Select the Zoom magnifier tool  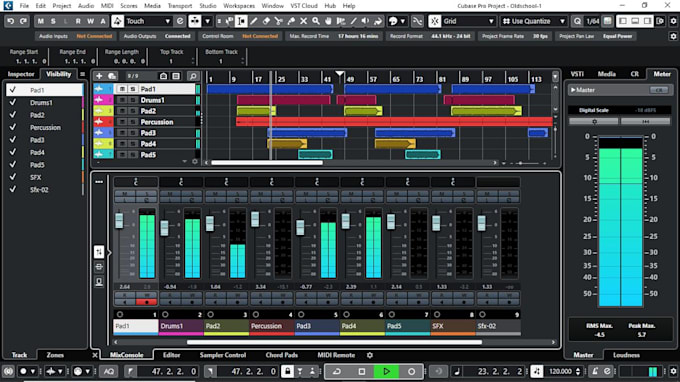point(316,21)
